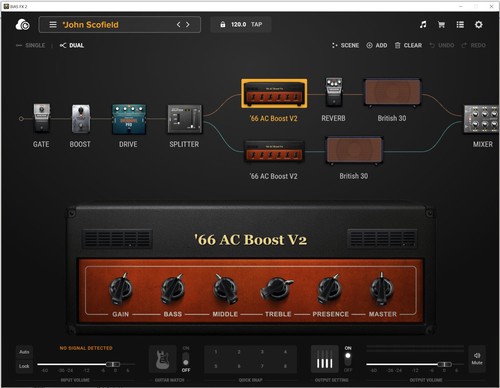The height and width of the screenshot is (388, 500).
Task: Select Quick Snap slot 1
Action: coord(216,352)
